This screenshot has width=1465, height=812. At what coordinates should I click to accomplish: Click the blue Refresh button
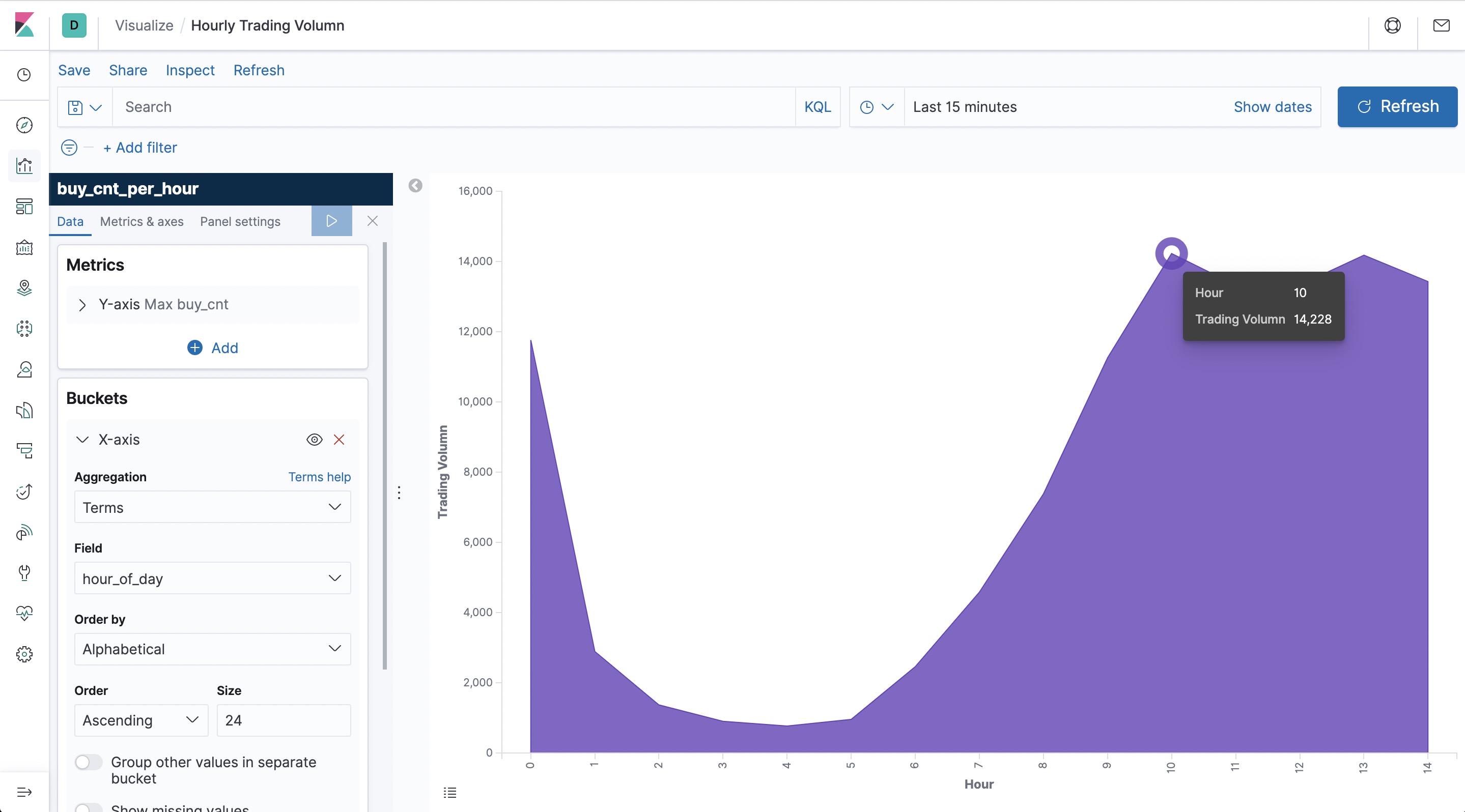tap(1397, 107)
